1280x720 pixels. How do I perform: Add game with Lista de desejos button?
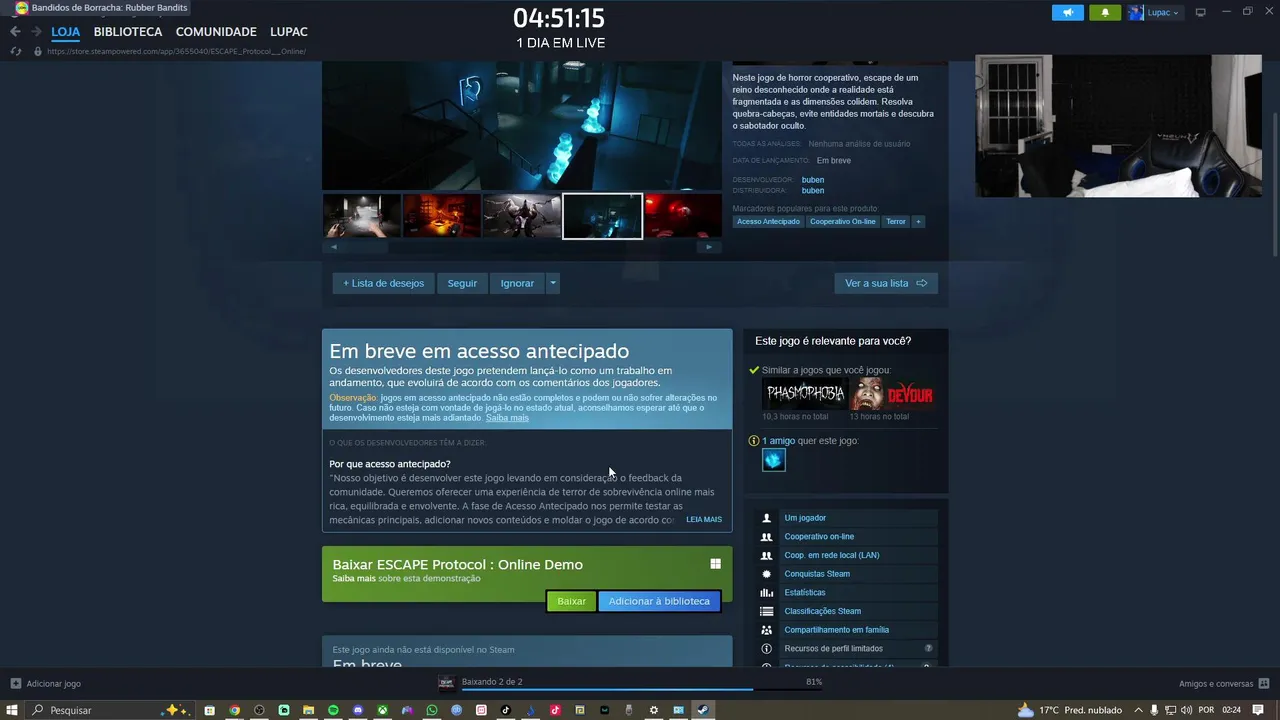(x=384, y=283)
